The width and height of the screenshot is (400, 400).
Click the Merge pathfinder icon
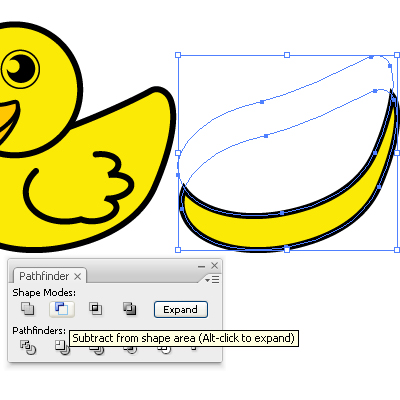97,350
